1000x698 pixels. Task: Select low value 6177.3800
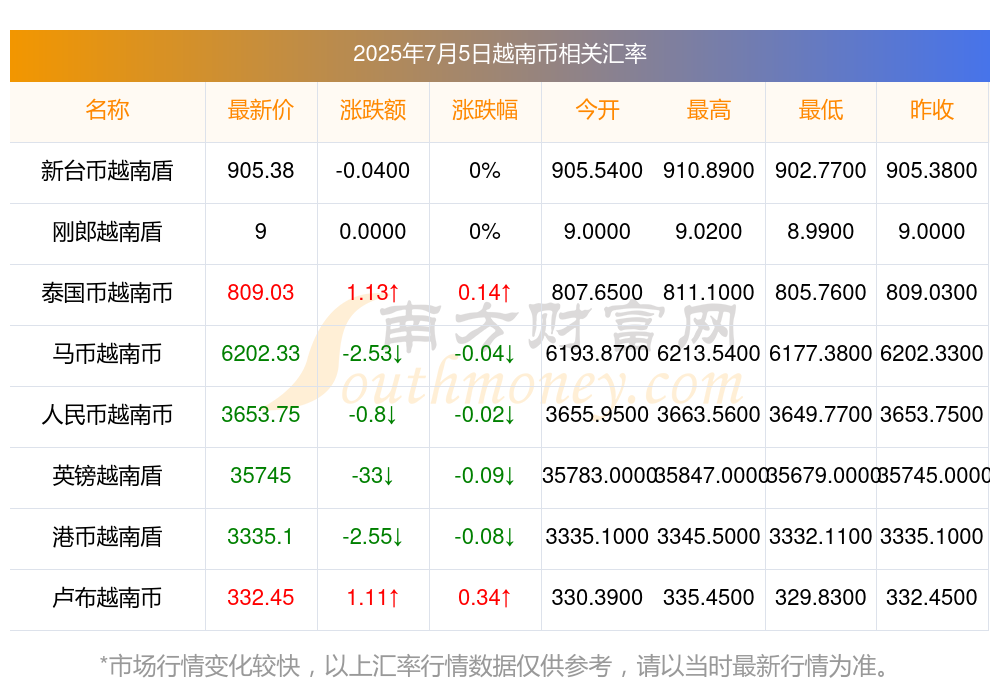coord(821,353)
